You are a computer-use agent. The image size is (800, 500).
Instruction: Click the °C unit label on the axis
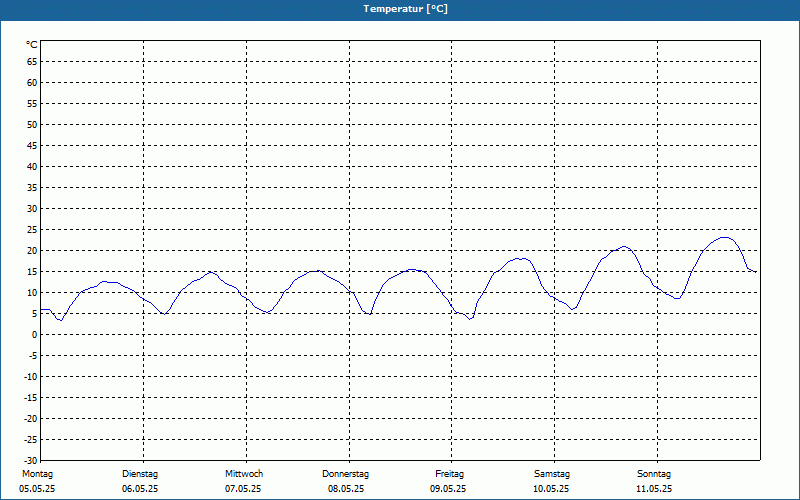click(32, 45)
